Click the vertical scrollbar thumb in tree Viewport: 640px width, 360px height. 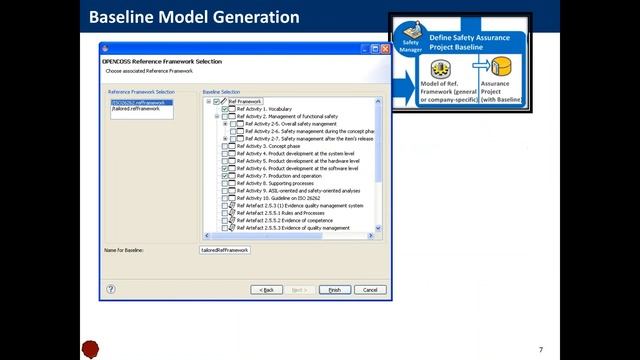pos(378,143)
